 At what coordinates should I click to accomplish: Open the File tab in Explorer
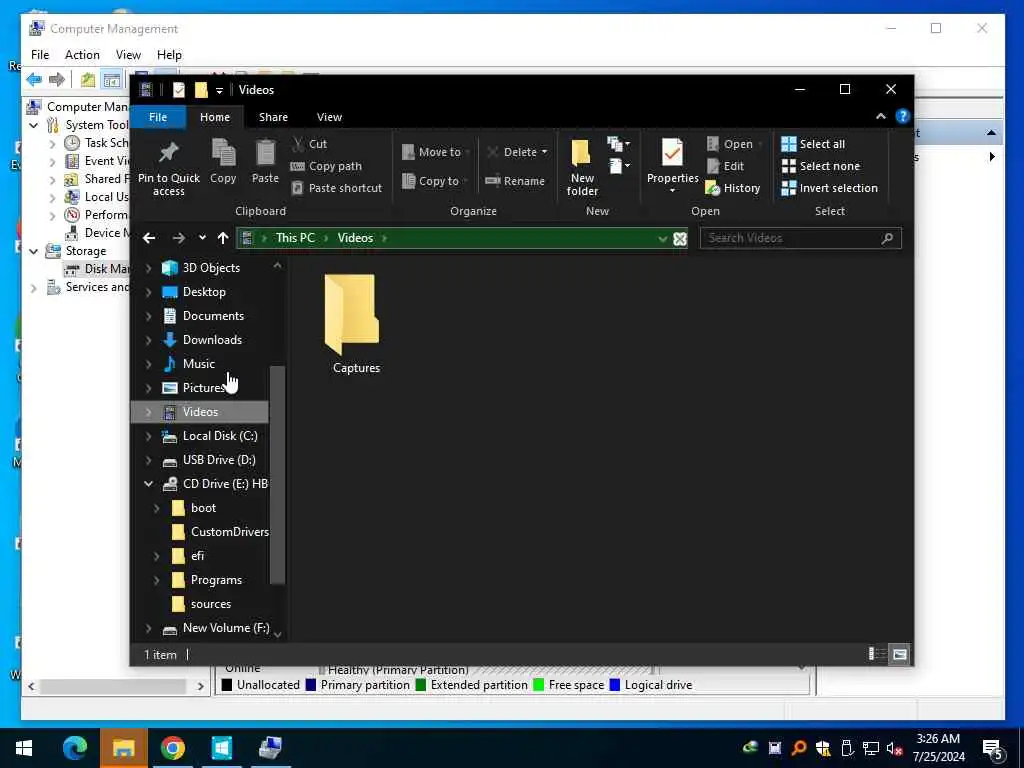click(x=157, y=117)
